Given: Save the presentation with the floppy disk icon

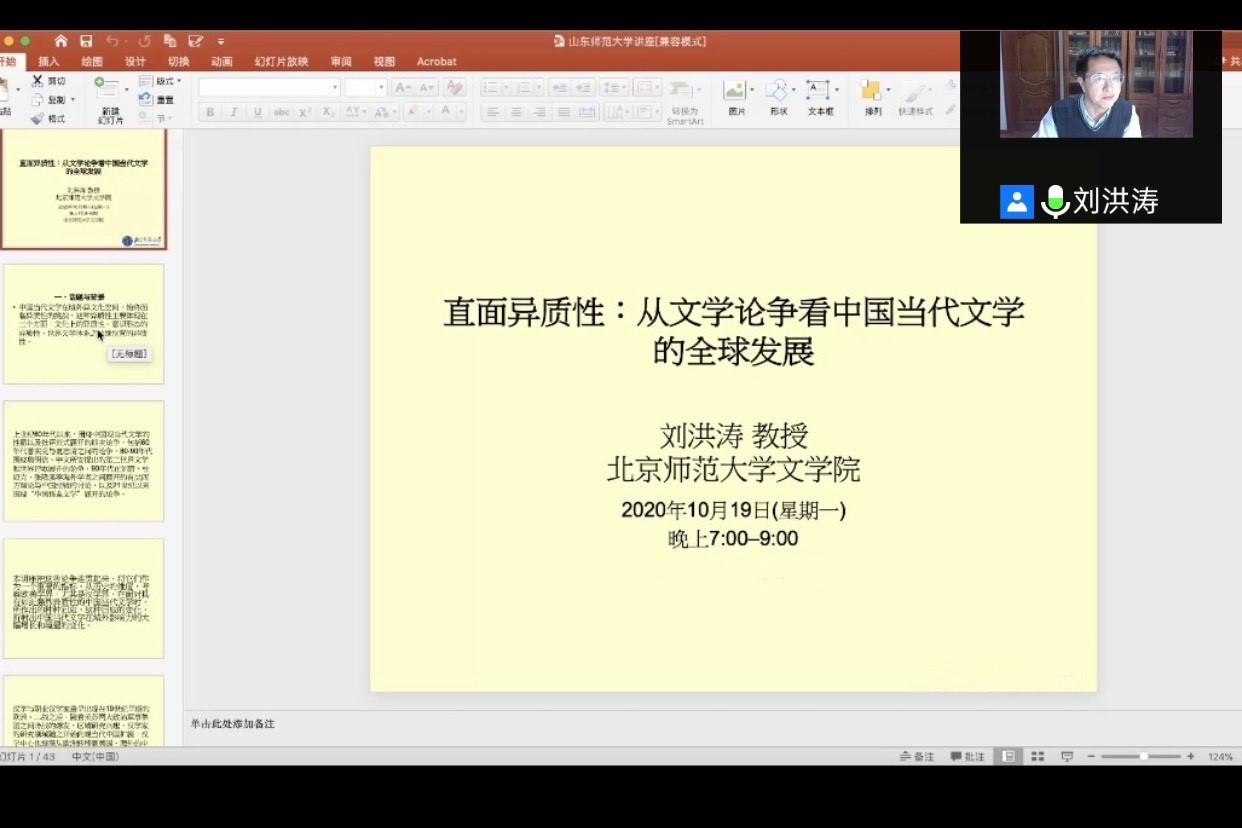Looking at the screenshot, I should (86, 41).
